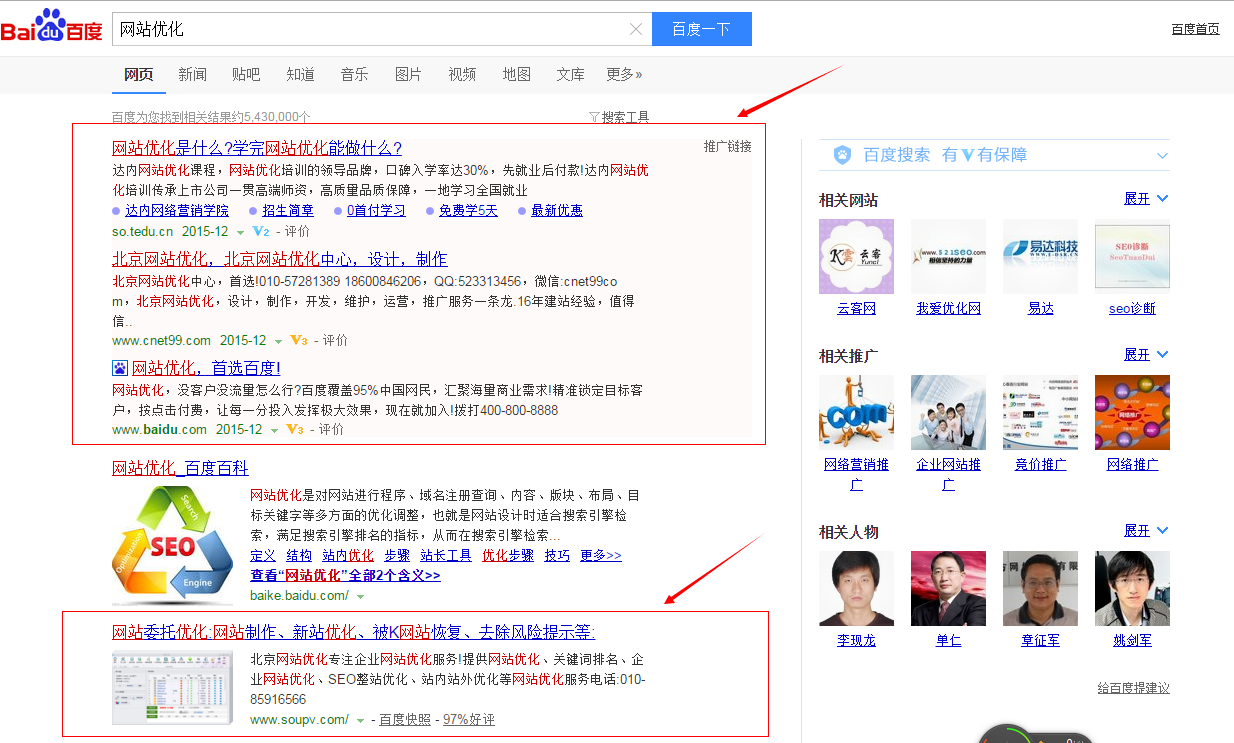Click the photo of 章征军

[1040, 588]
